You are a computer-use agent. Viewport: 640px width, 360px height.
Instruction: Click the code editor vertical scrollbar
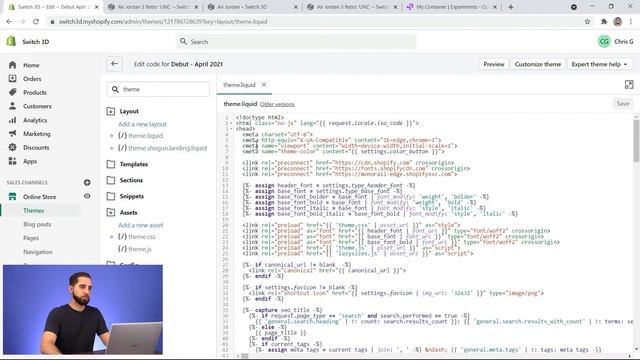636,141
